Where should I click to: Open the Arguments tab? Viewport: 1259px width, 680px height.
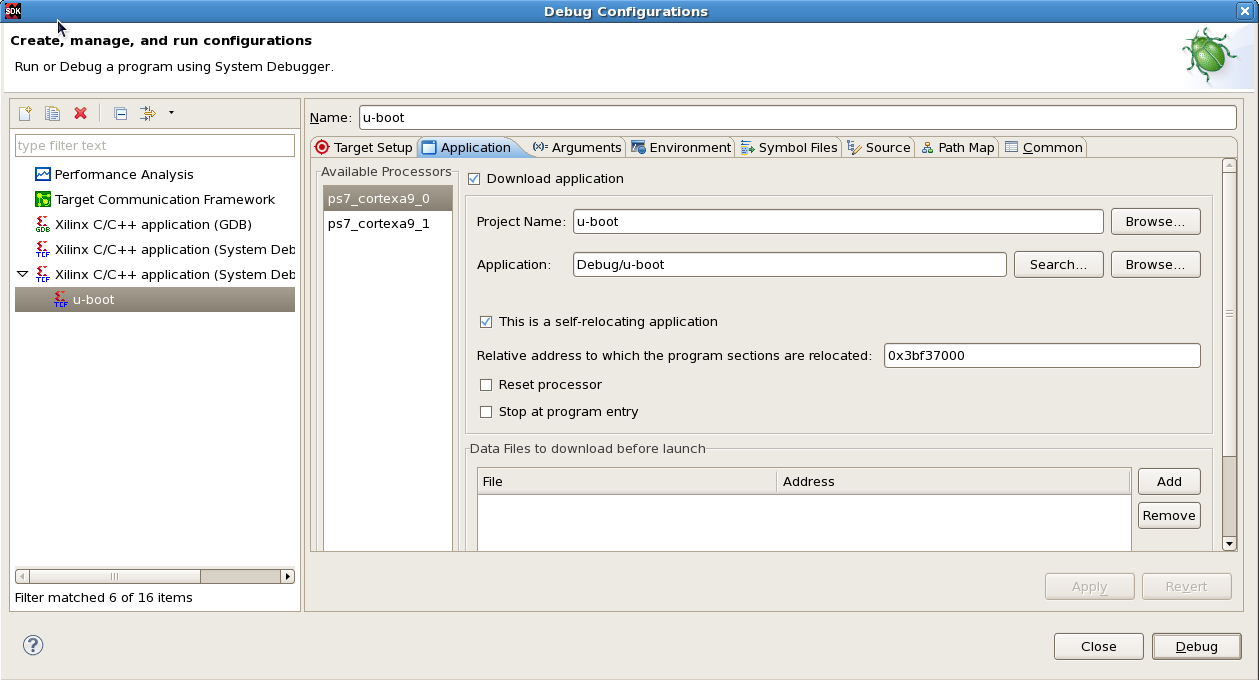(577, 147)
